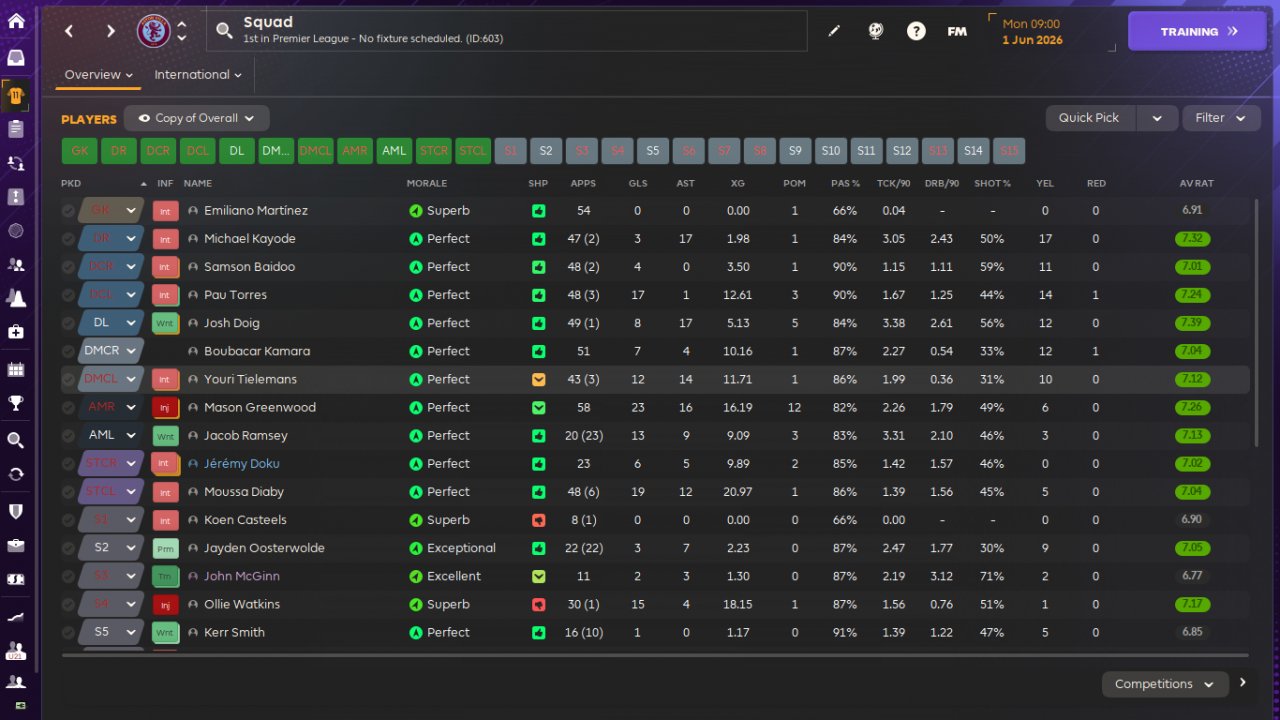Sort the table by GLS column

click(x=638, y=184)
